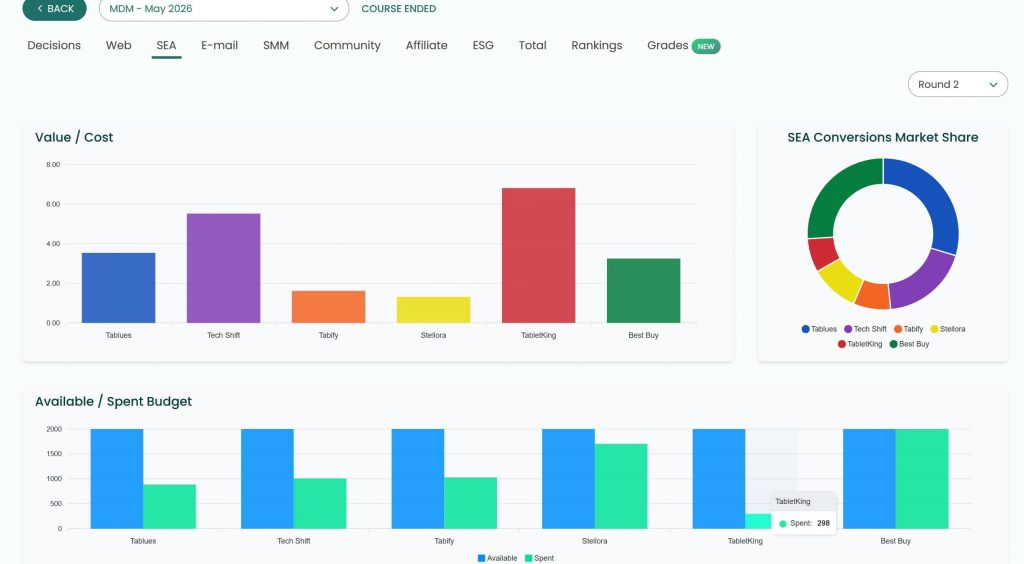Toggle the Best Buy legend dot in donut chart
The image size is (1024, 564).
pyautogui.click(x=893, y=344)
